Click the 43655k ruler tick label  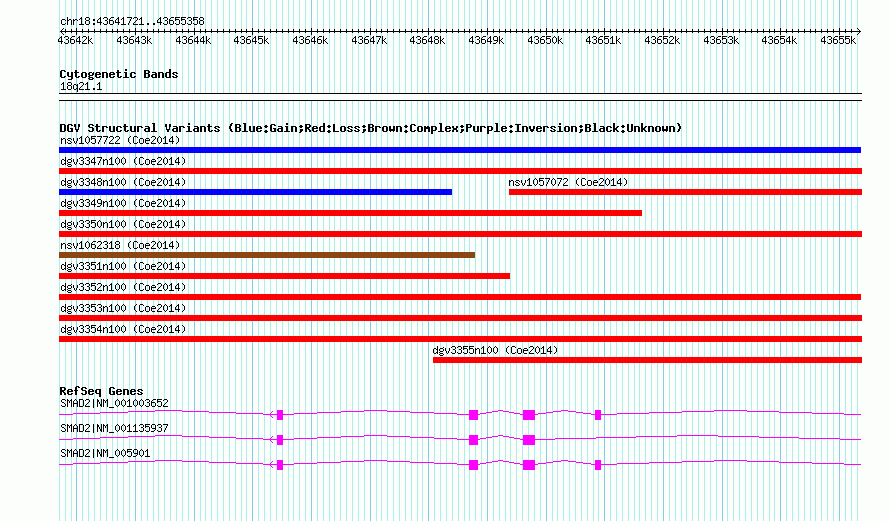coord(838,40)
